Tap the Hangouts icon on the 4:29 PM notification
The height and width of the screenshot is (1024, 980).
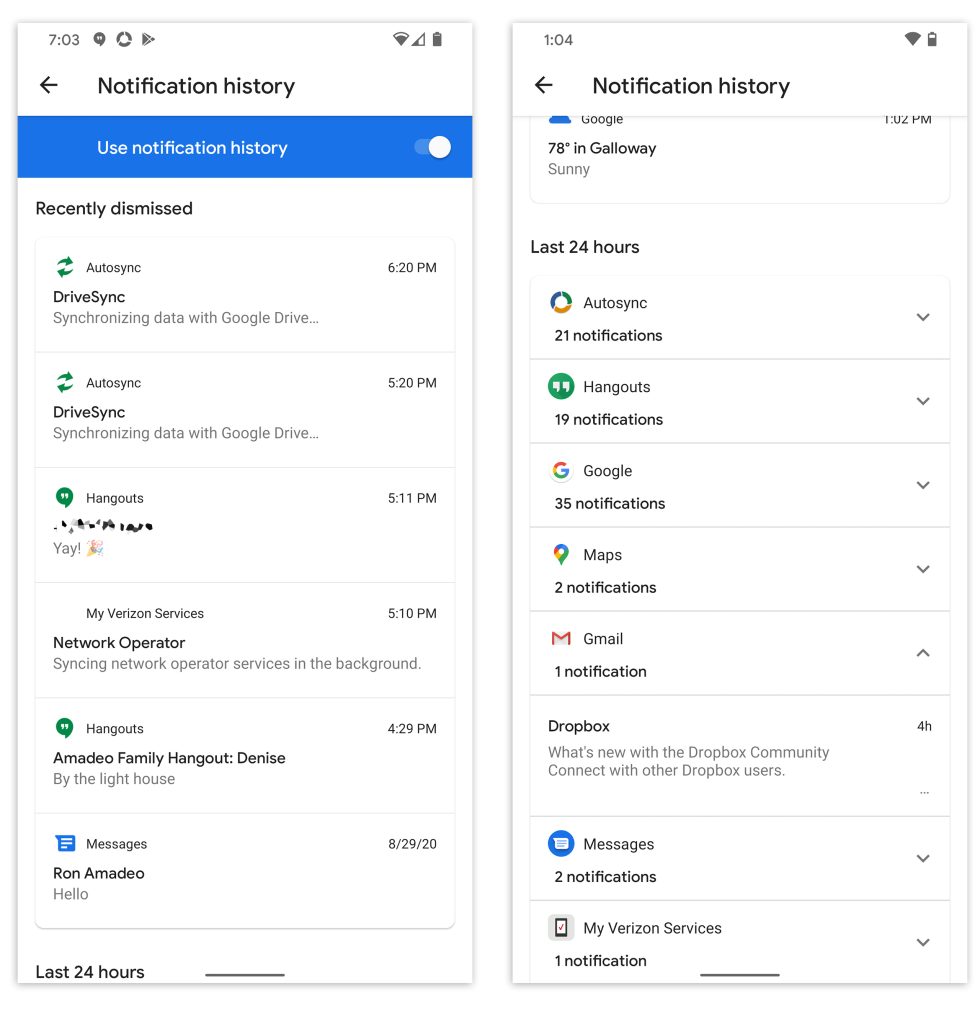(65, 728)
